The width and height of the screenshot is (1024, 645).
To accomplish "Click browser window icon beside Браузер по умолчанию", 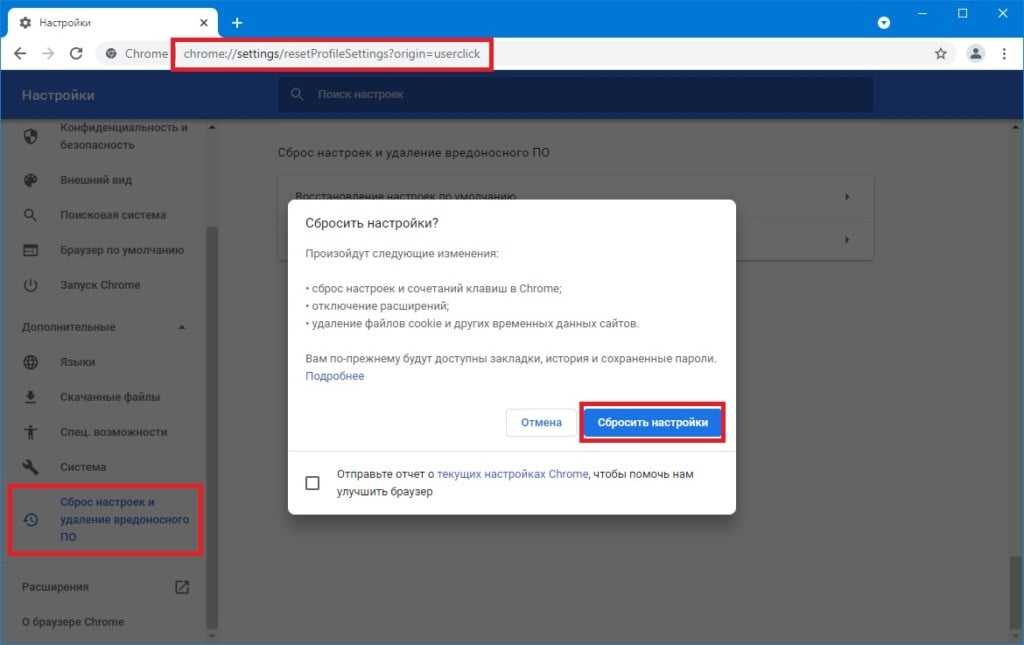I will coord(30,250).
